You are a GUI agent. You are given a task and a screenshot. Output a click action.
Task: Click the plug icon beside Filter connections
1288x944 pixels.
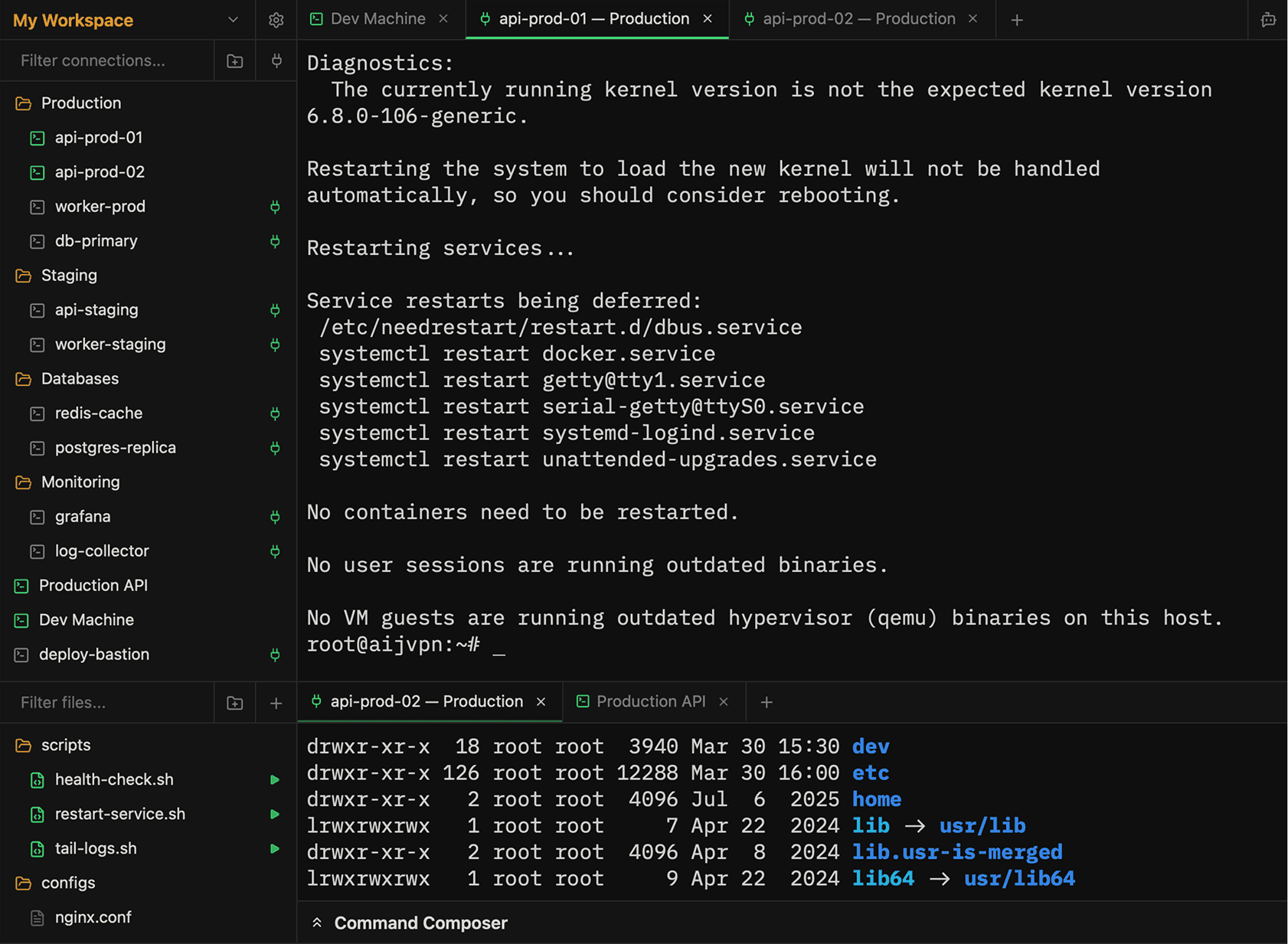[x=276, y=60]
